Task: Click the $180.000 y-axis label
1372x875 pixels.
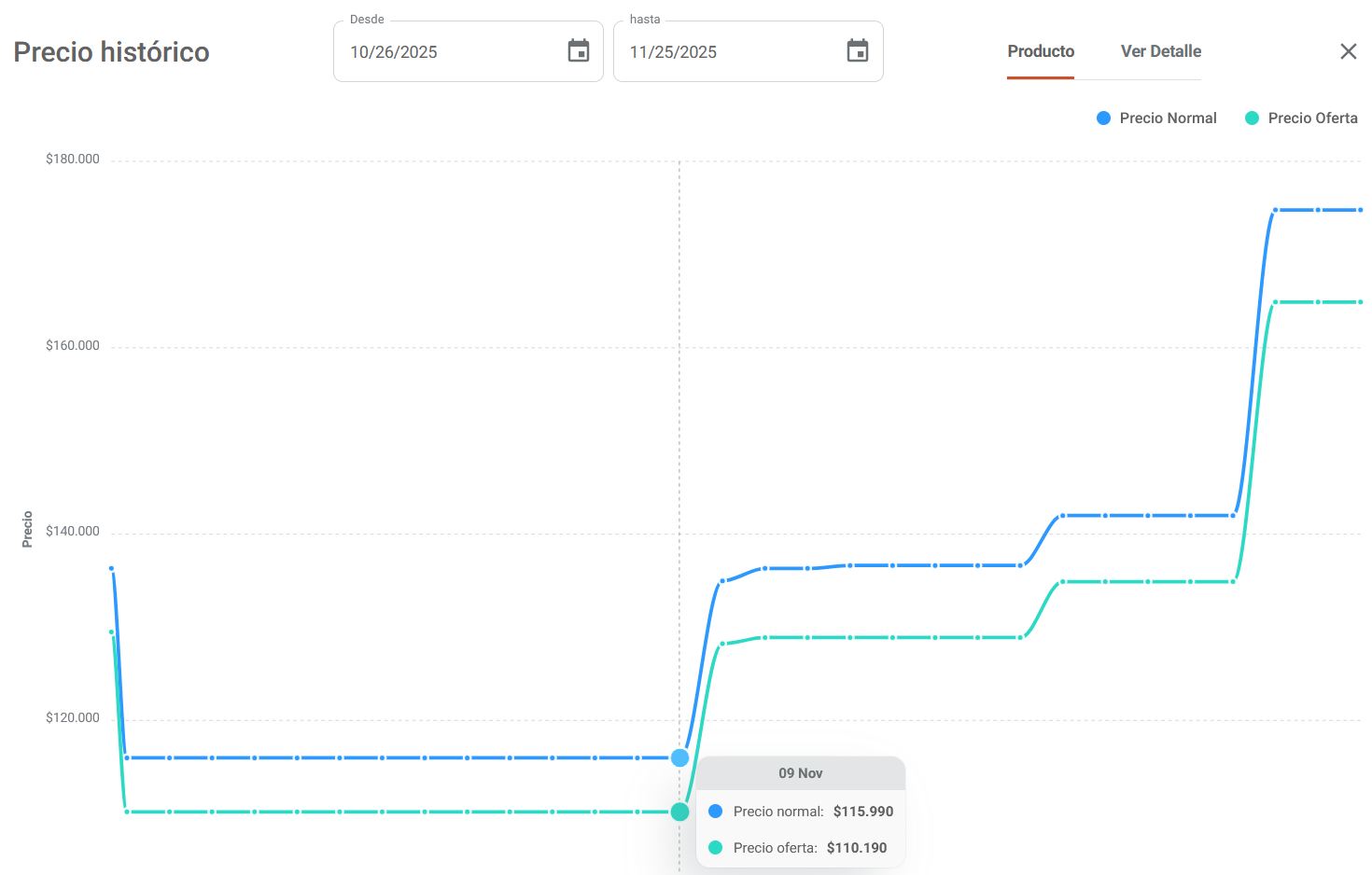Action: pyautogui.click(x=73, y=160)
